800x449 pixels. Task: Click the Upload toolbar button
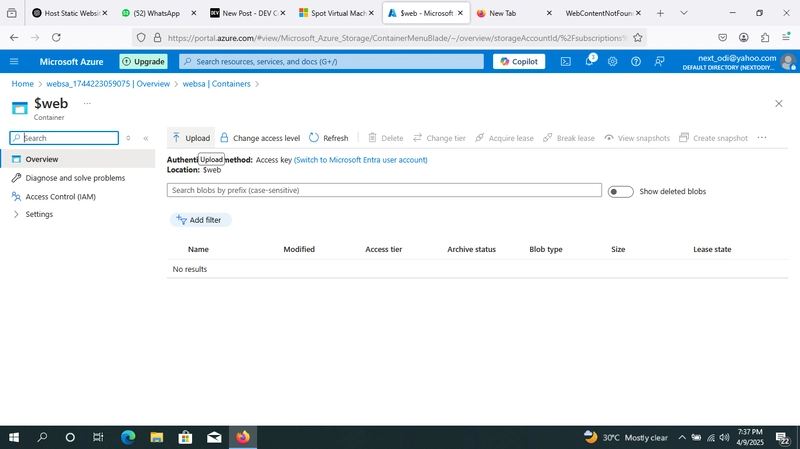(191, 138)
